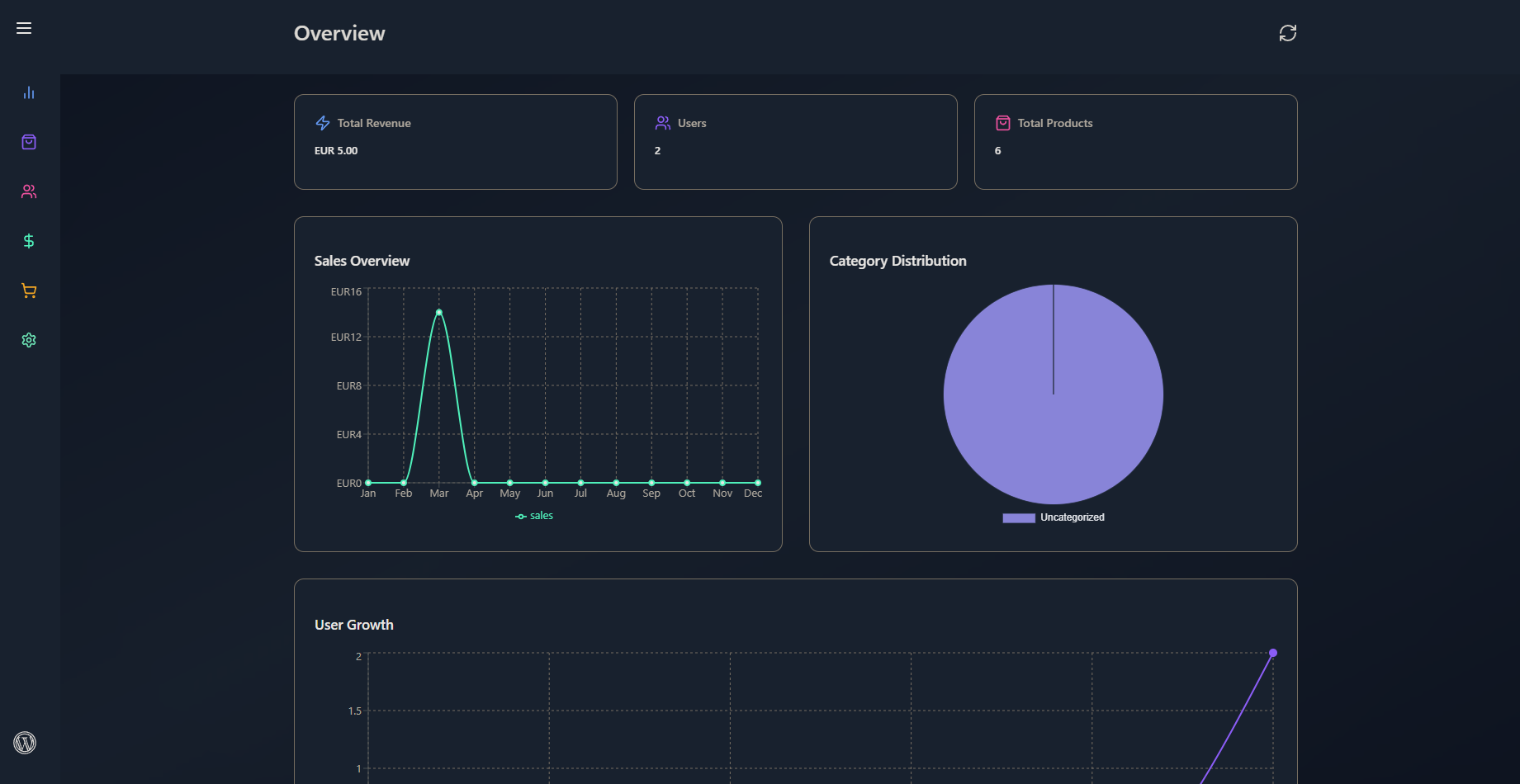Click the Total Revenue label
1520x784 pixels.
pyautogui.click(x=374, y=123)
